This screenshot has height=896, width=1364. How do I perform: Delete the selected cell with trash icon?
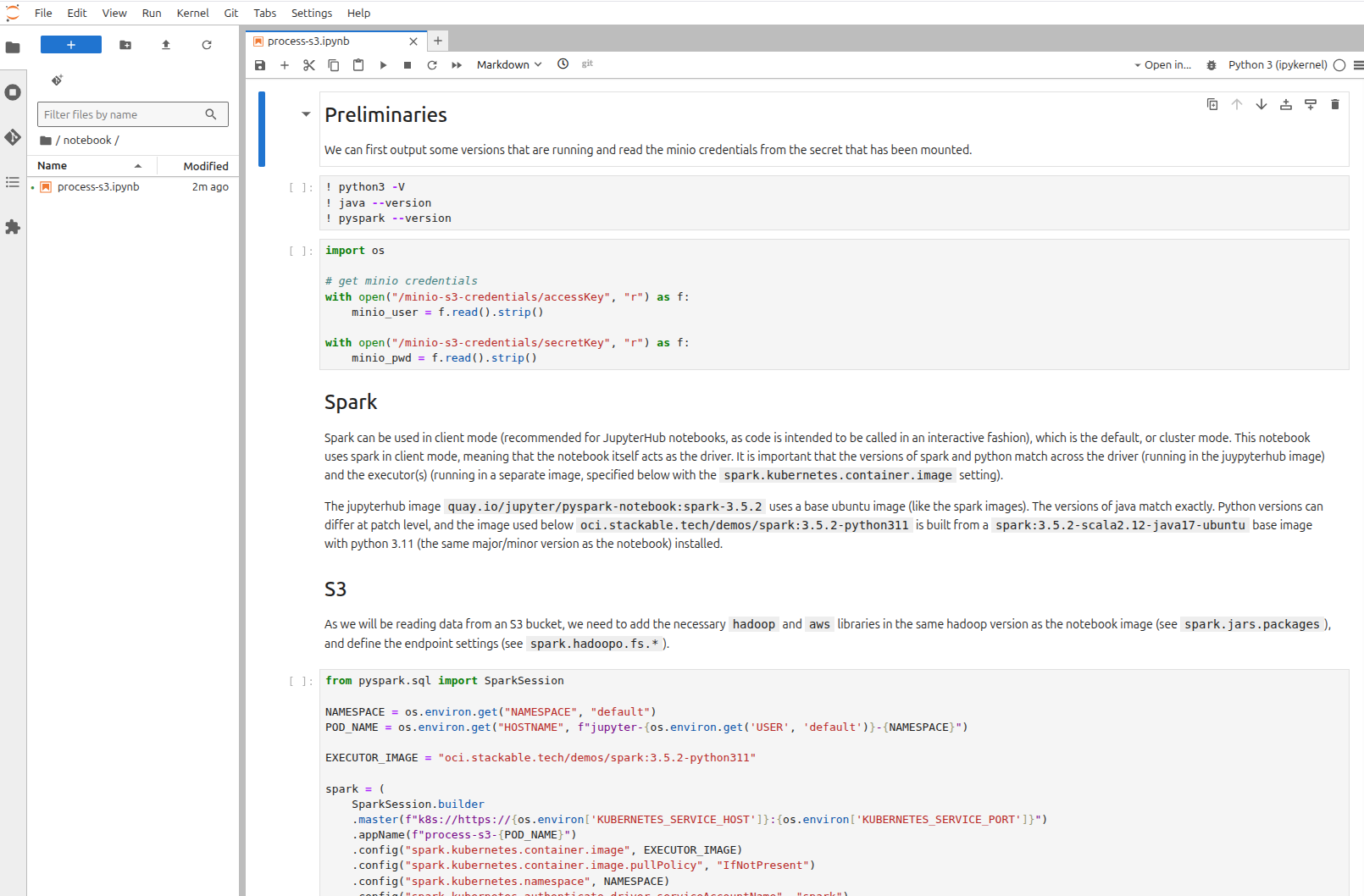point(1335,104)
